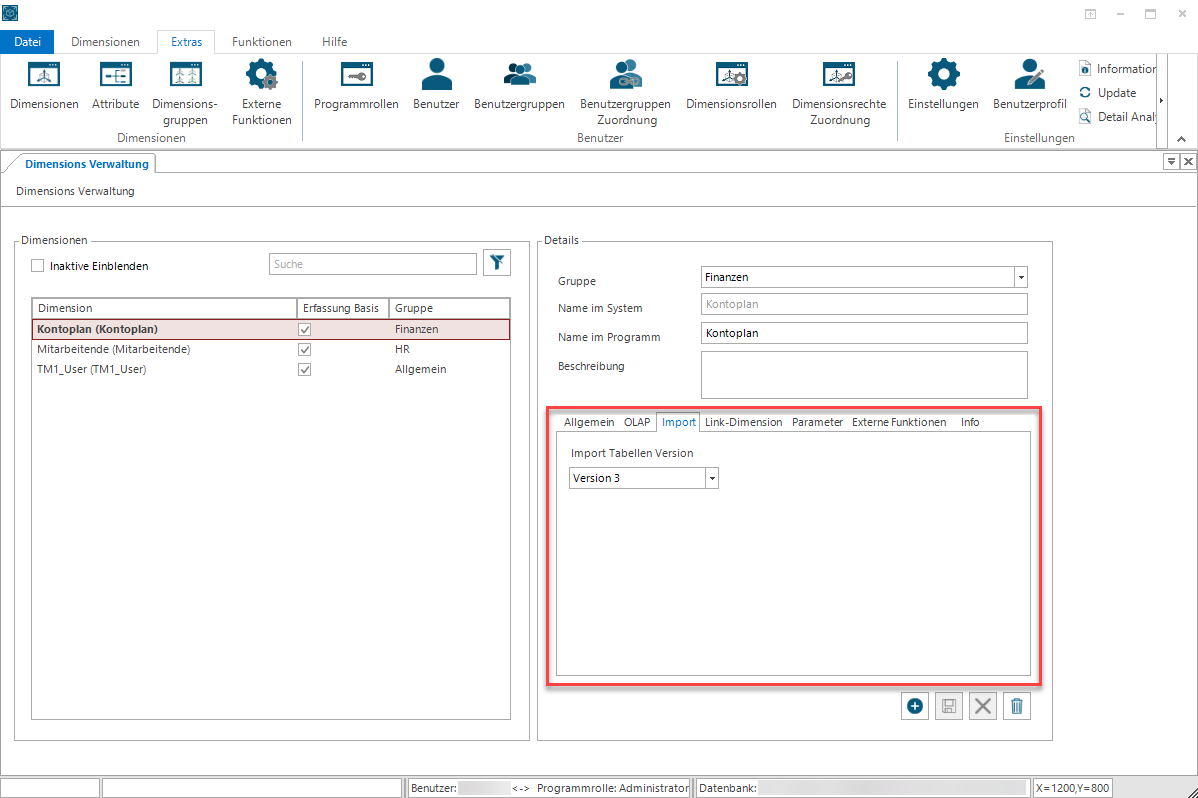This screenshot has height=798, width=1198.
Task: Toggle Erfassung Basis checkbox for Mitarbeitende
Action: click(304, 349)
